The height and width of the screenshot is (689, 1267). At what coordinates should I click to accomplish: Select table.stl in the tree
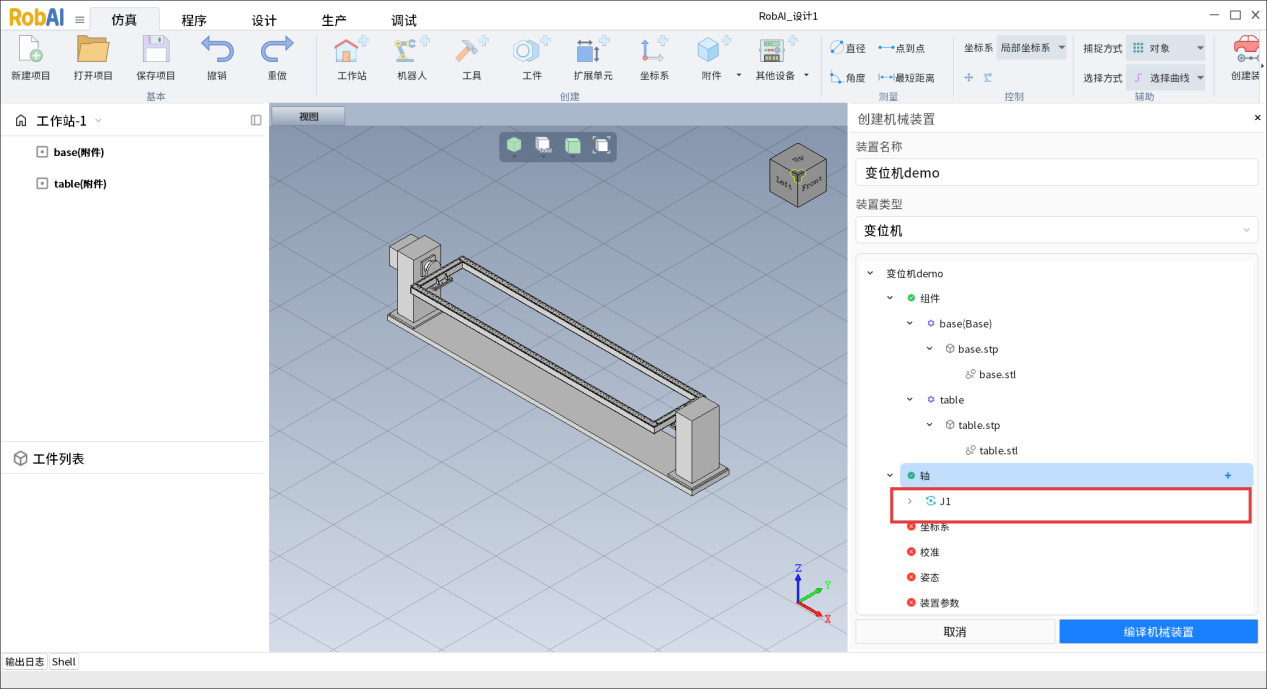[998, 450]
